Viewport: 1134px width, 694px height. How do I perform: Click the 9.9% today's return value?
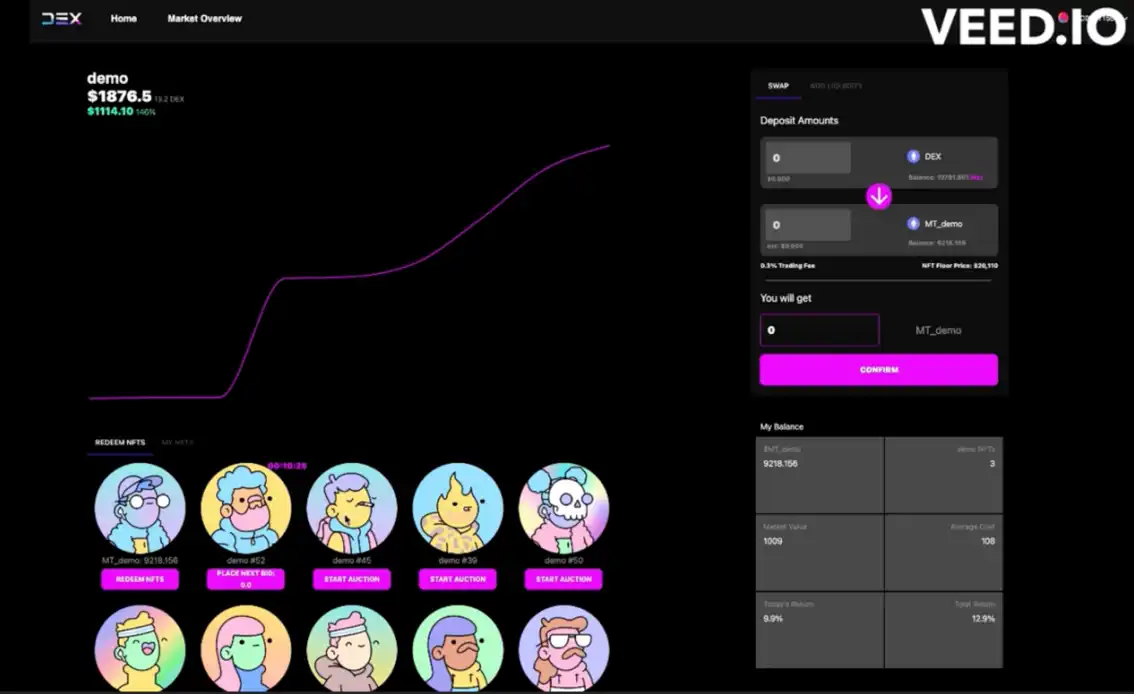(772, 619)
